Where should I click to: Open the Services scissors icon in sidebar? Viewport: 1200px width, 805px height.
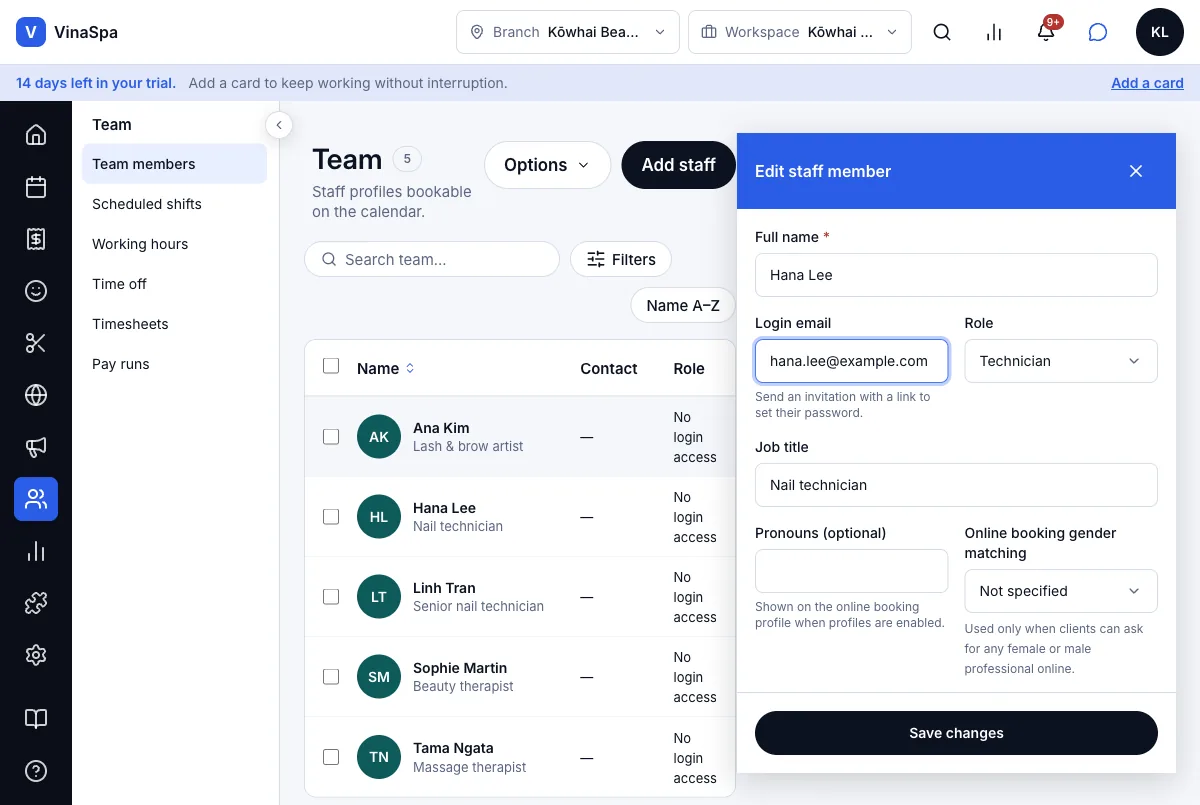coord(36,343)
